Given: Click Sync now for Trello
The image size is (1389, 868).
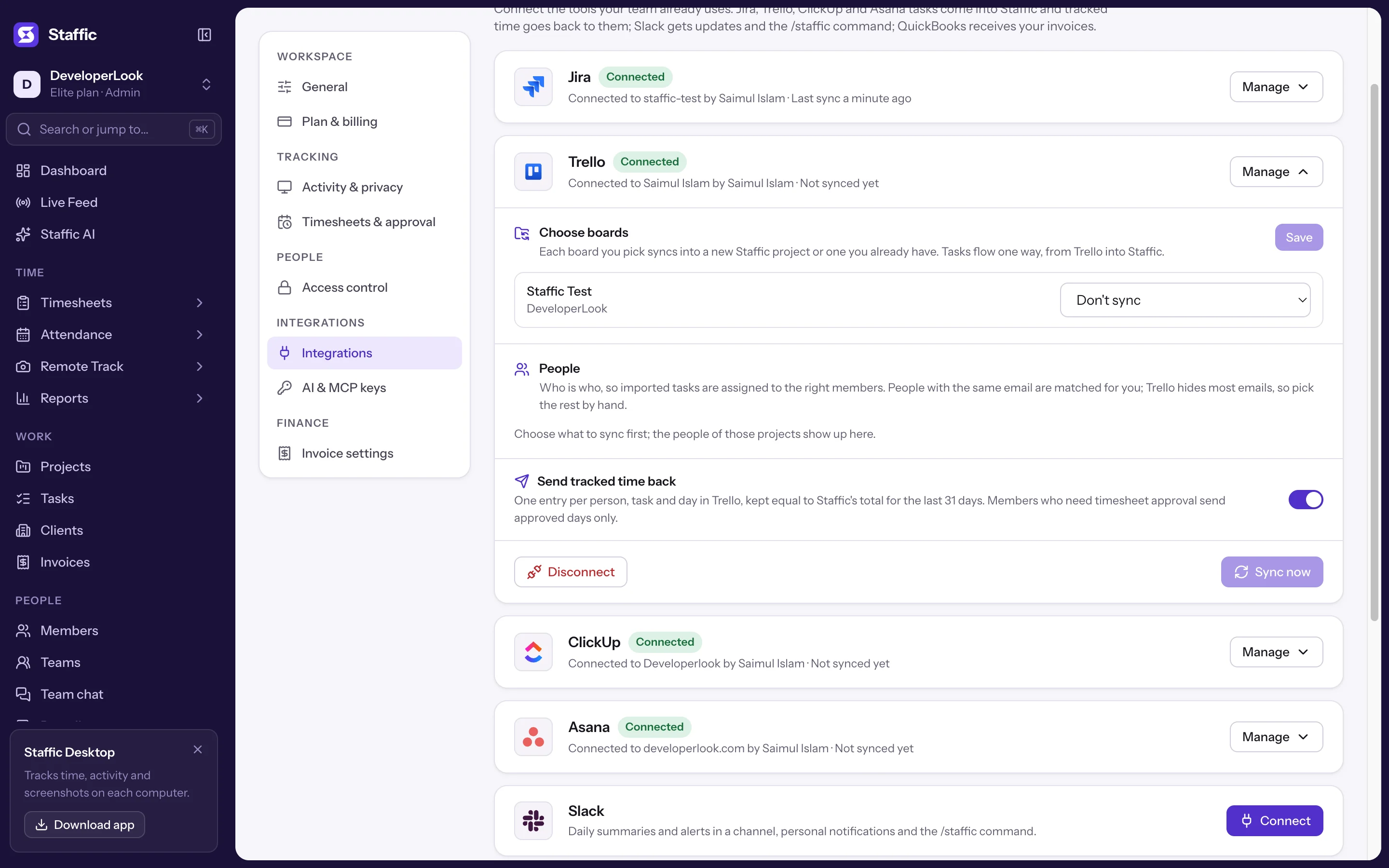Looking at the screenshot, I should (x=1272, y=572).
